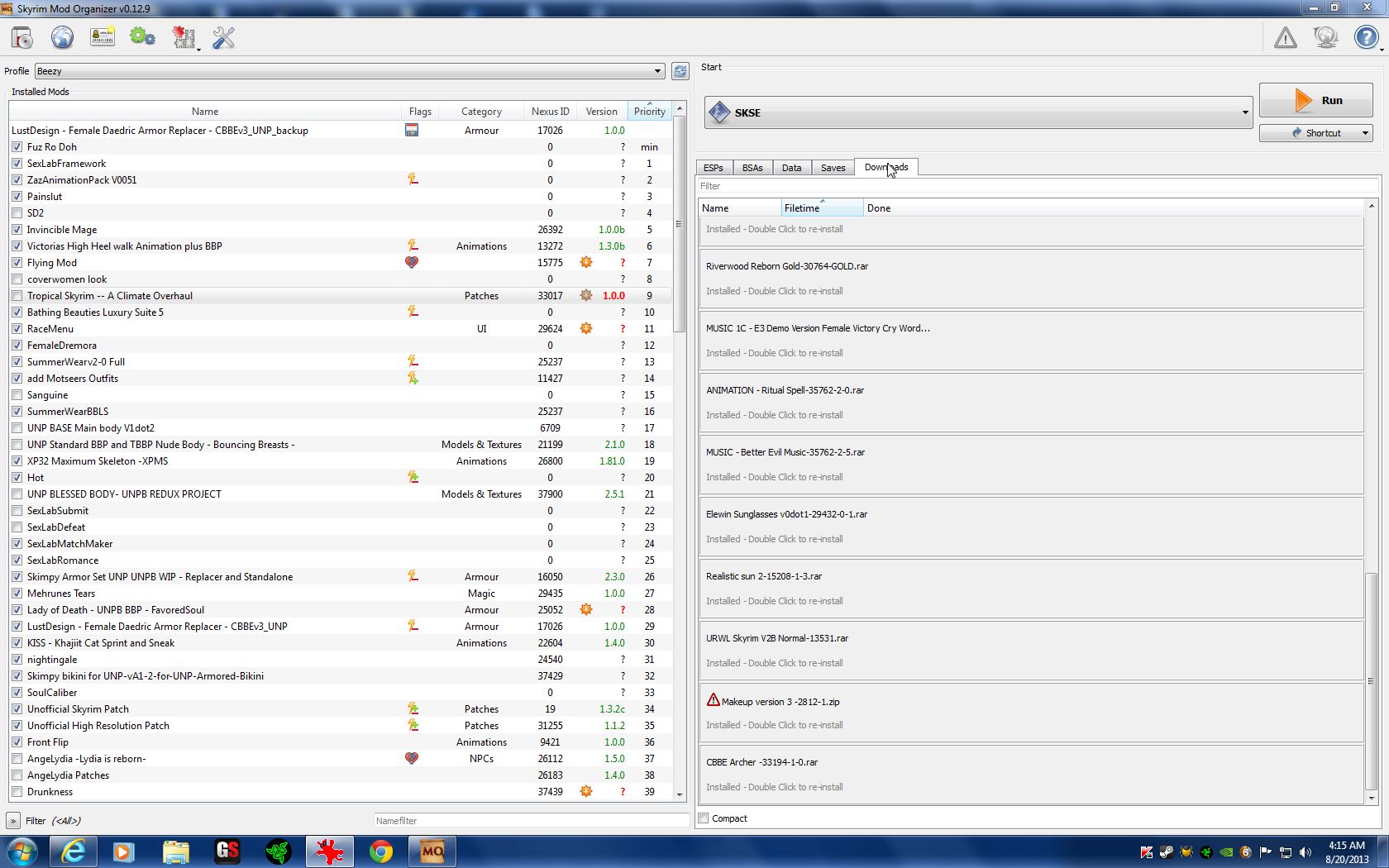Open Google Chrome from the taskbar
The width and height of the screenshot is (1389, 868).
tap(380, 851)
